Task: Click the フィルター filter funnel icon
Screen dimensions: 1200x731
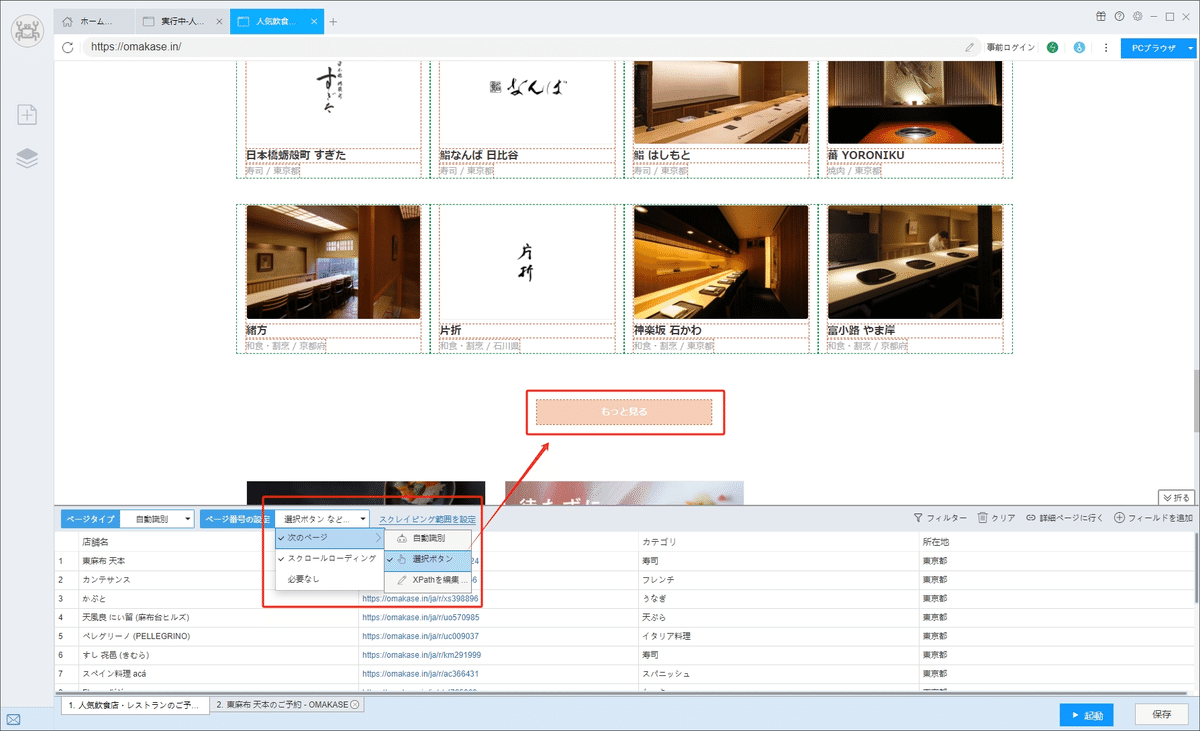Action: pyautogui.click(x=919, y=518)
